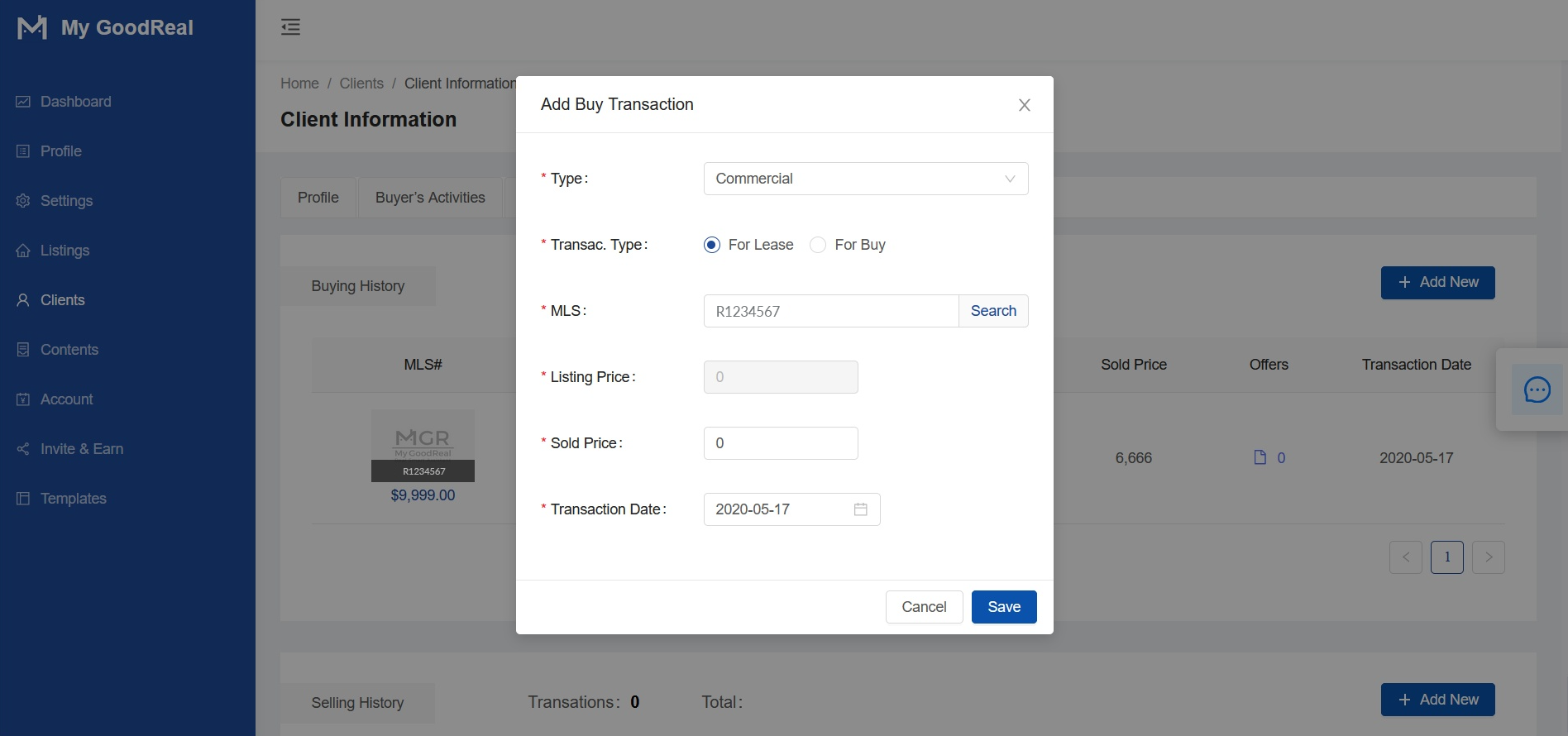Select page 1 in pagination
The height and width of the screenshot is (736, 1568).
1447,557
